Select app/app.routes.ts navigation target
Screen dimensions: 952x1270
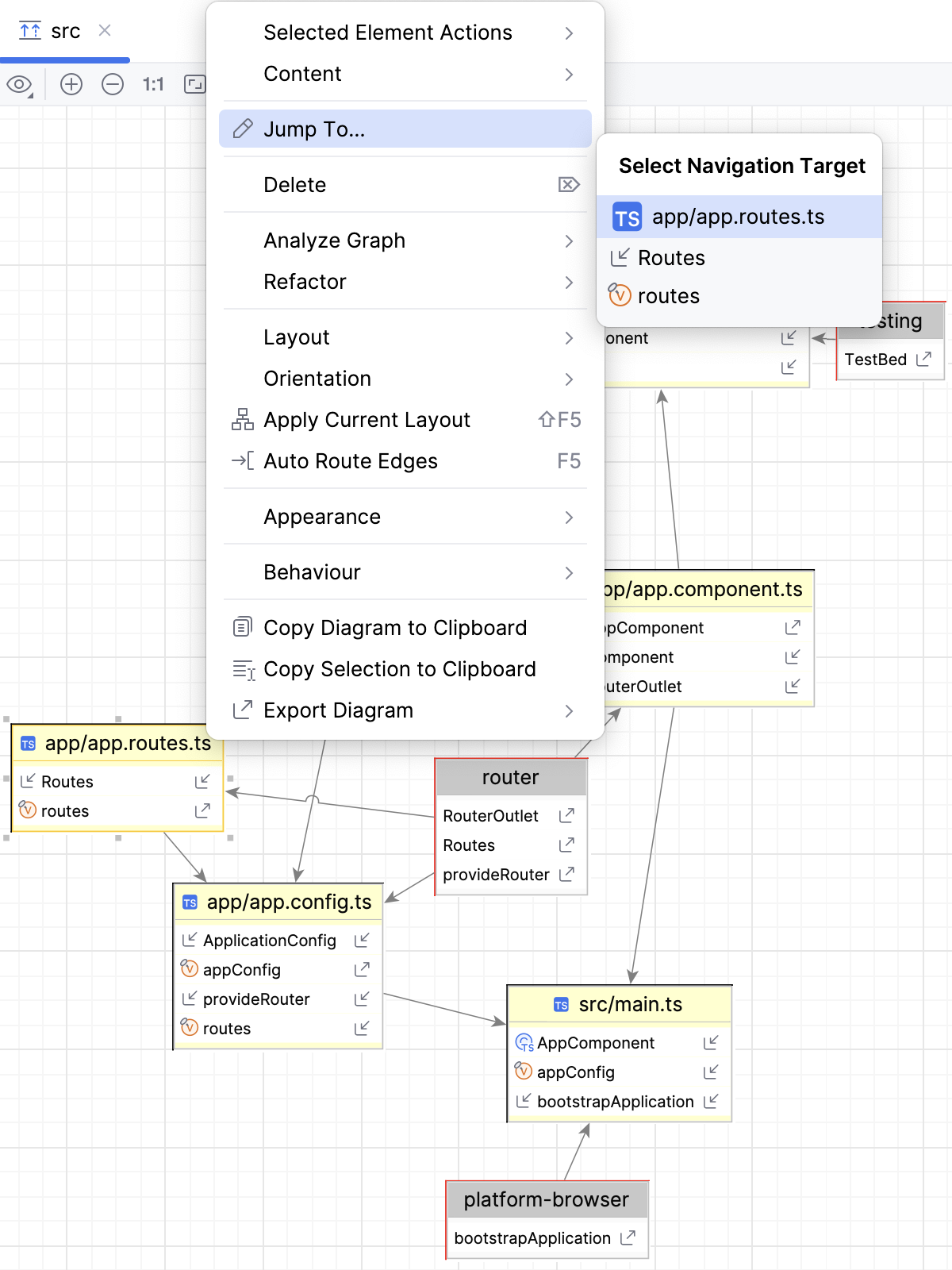coord(739,217)
